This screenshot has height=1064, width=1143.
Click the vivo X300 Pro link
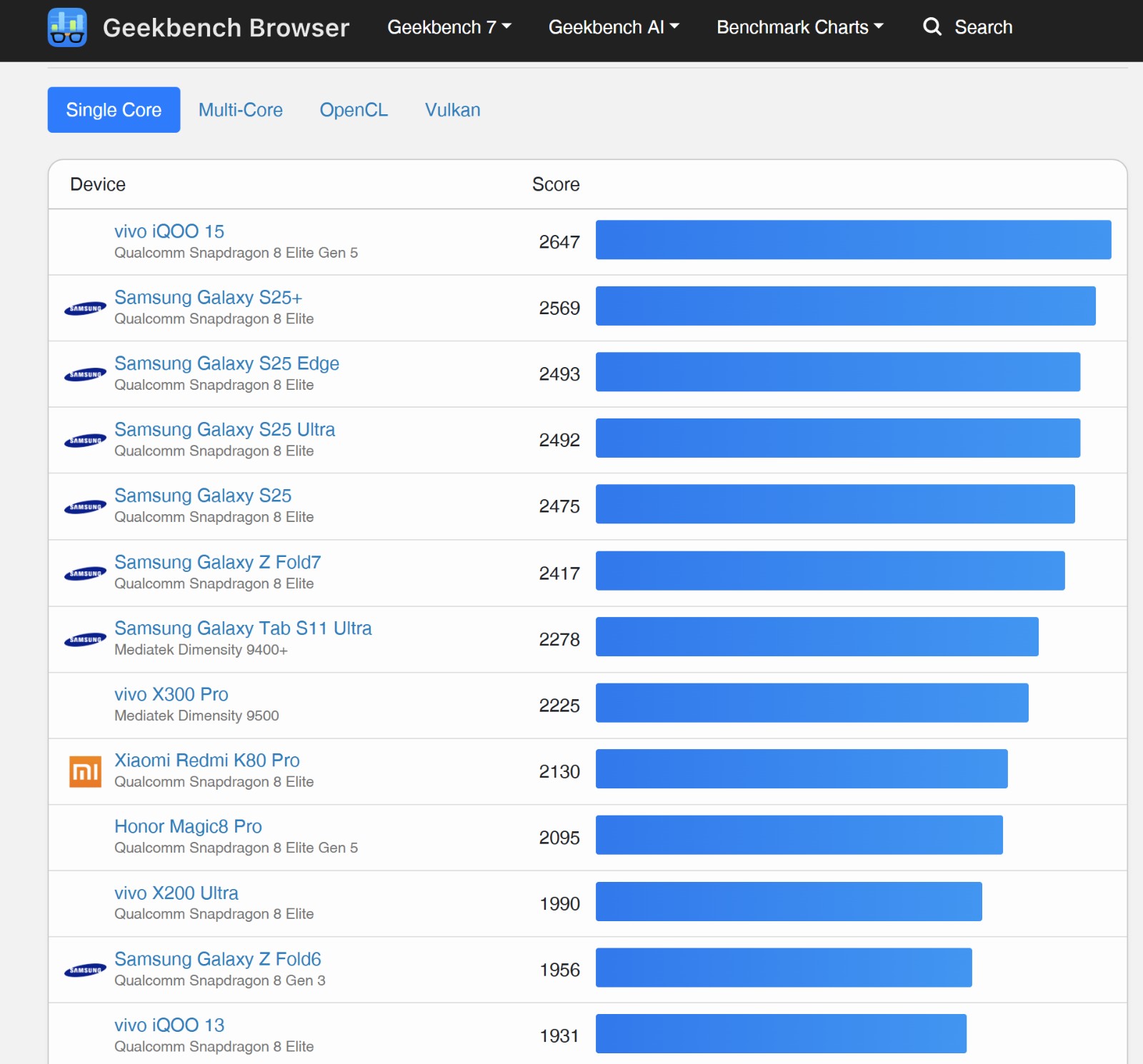[171, 694]
